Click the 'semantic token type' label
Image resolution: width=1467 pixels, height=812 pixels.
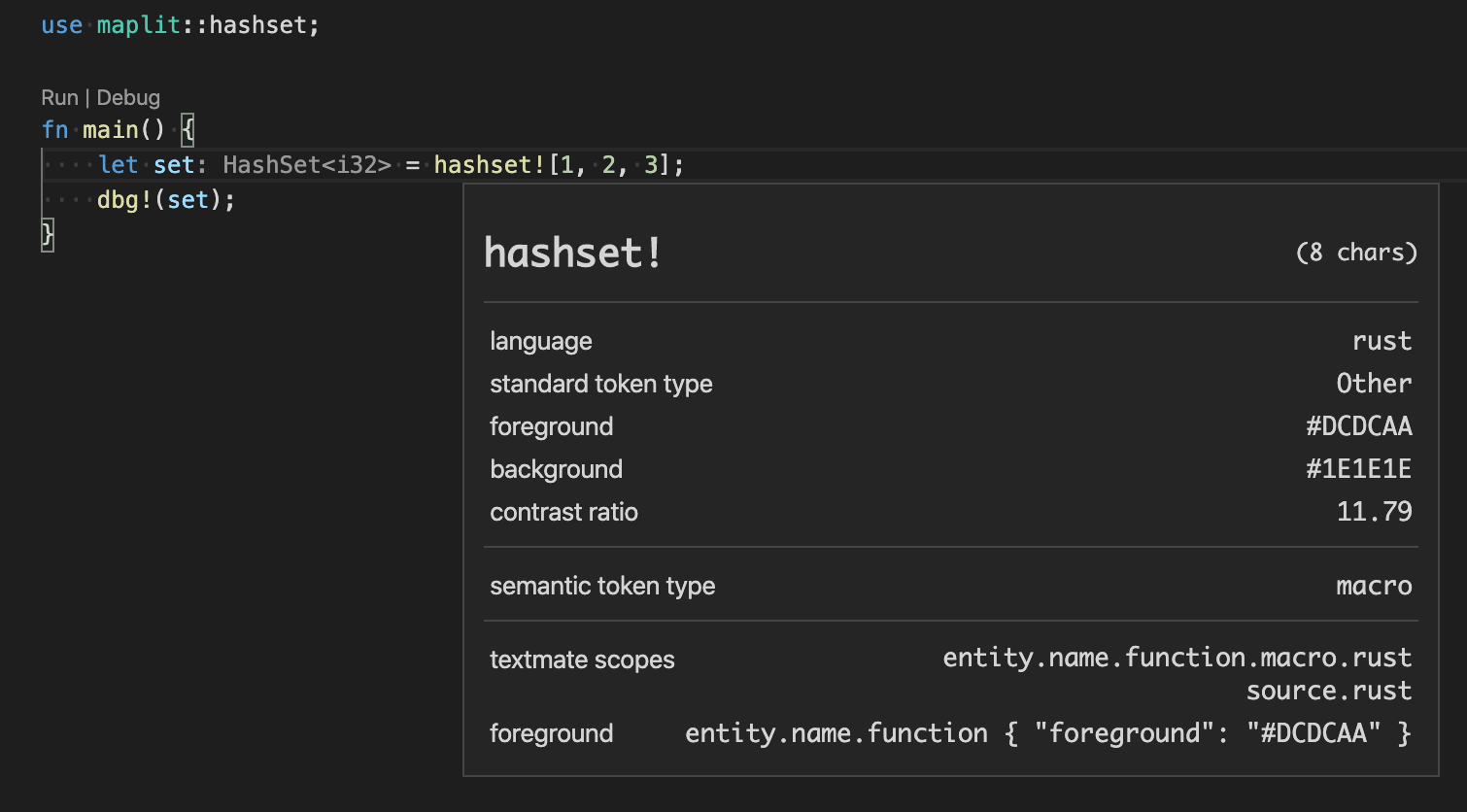pos(602,586)
